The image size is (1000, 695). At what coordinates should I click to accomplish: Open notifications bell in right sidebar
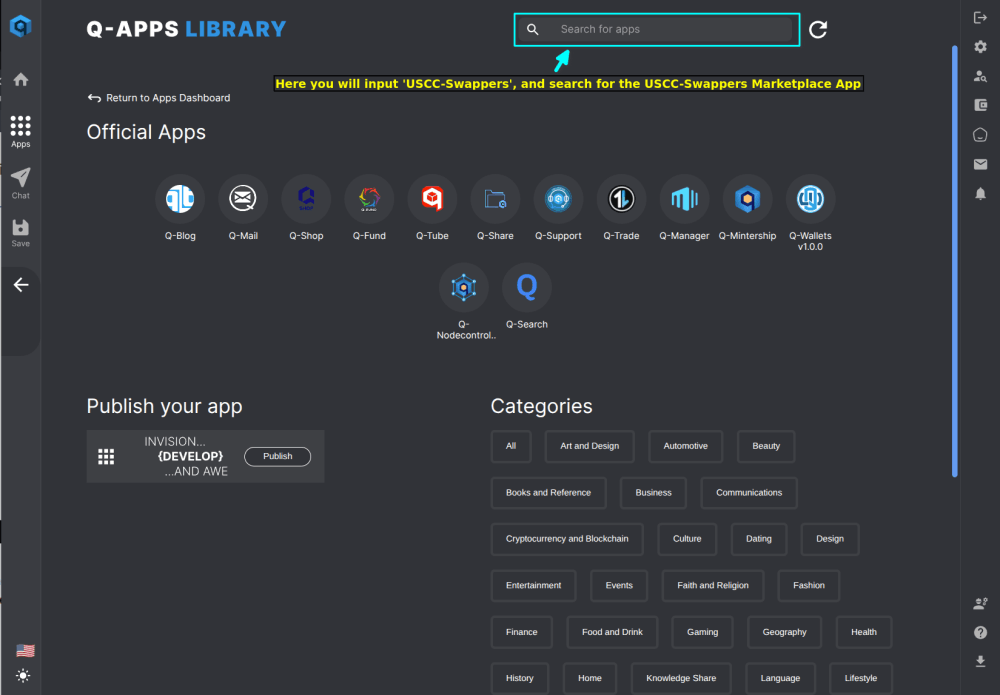point(980,193)
